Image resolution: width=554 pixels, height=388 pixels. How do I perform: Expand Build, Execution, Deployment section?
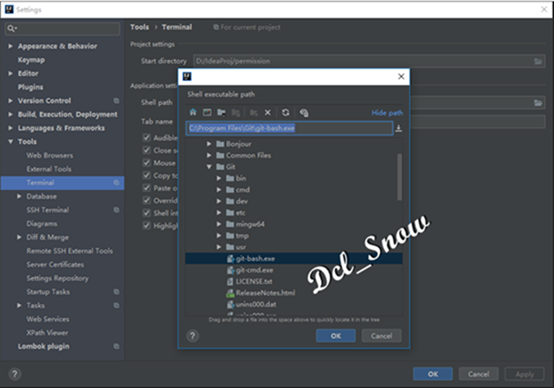tap(11, 114)
